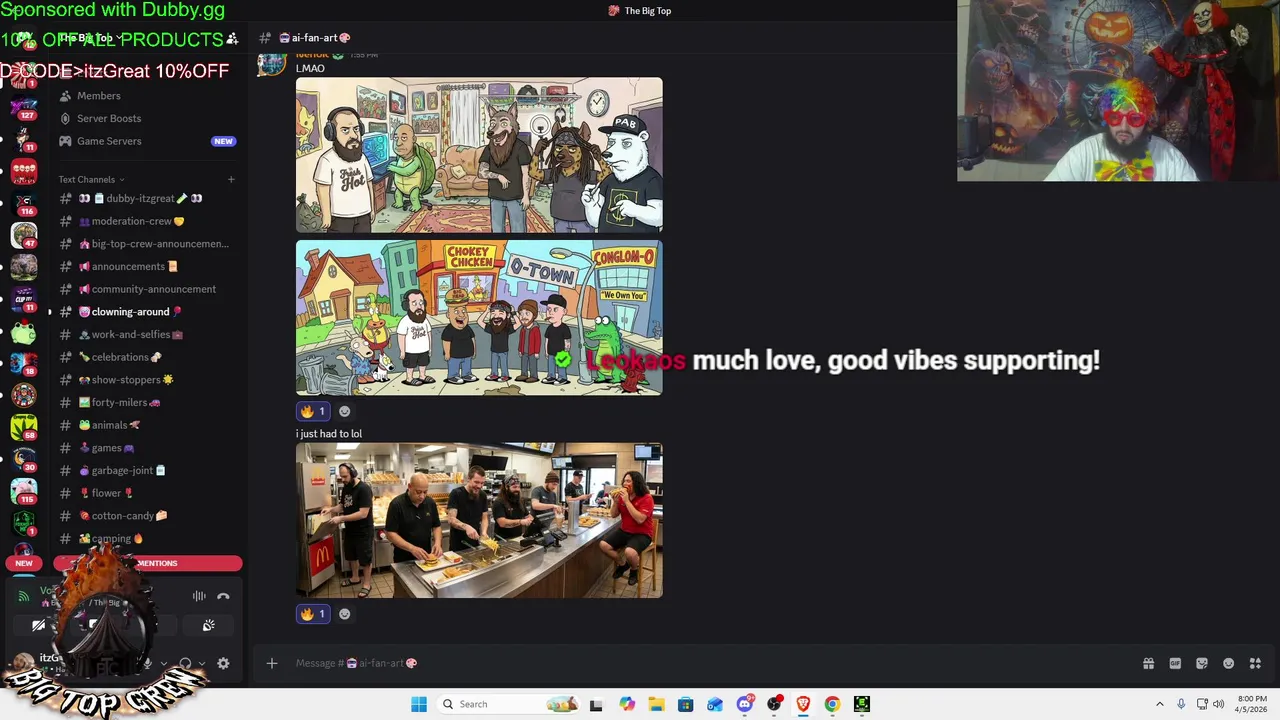This screenshot has width=1280, height=720.
Task: Collapse the Text Channels category
Action: tap(92, 180)
